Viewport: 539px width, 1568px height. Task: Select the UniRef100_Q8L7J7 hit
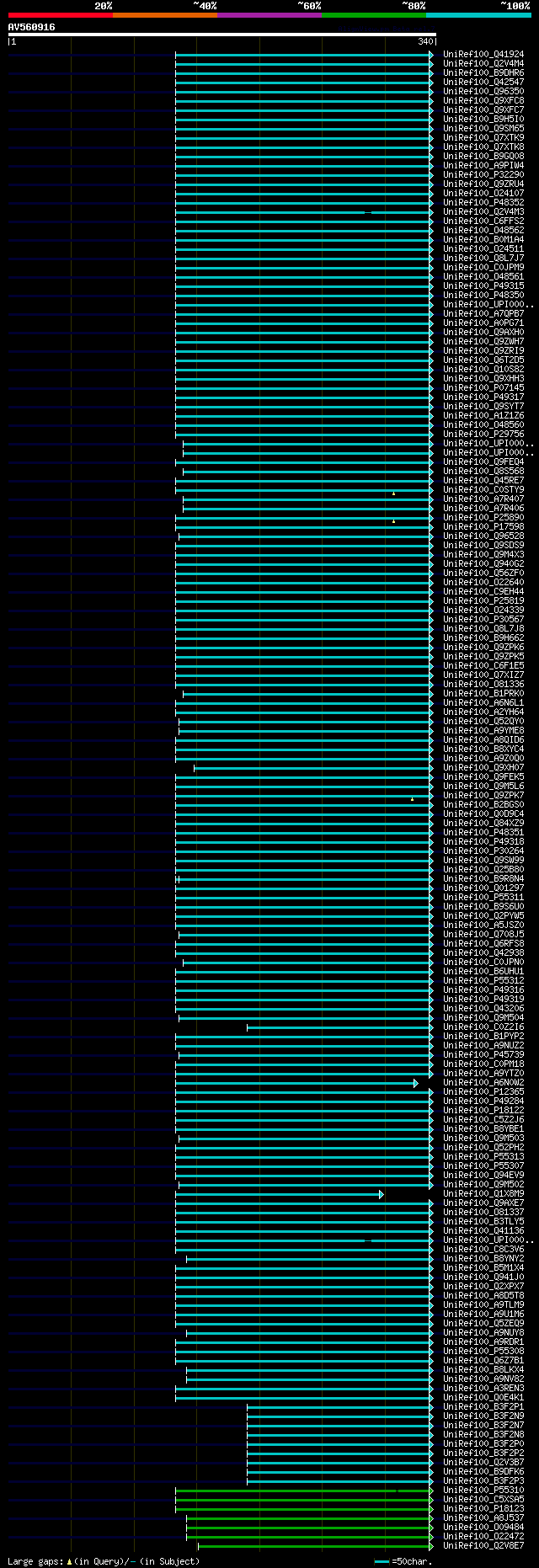(x=483, y=258)
